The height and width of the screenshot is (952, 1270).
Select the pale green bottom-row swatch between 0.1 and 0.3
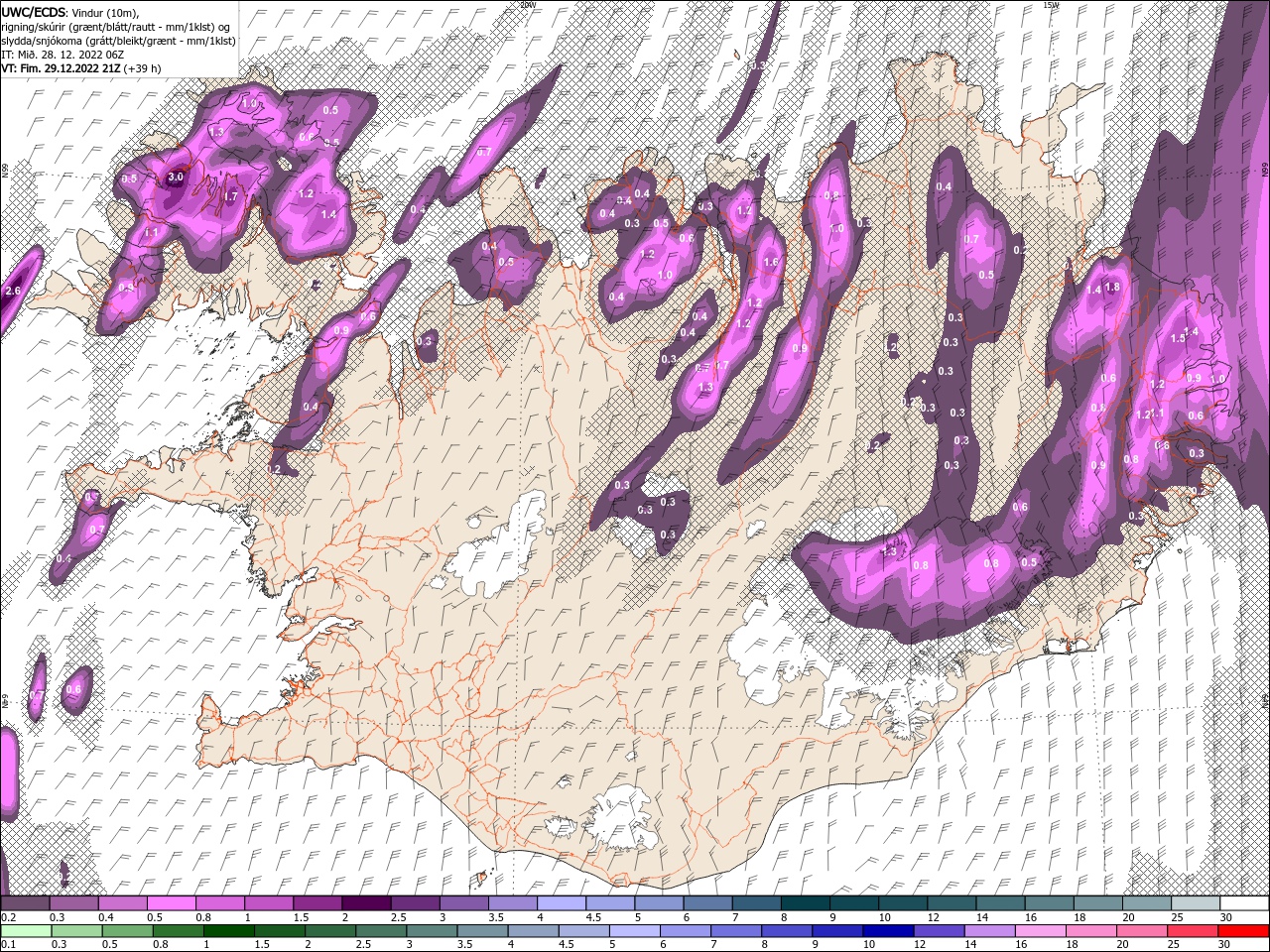[x=25, y=930]
